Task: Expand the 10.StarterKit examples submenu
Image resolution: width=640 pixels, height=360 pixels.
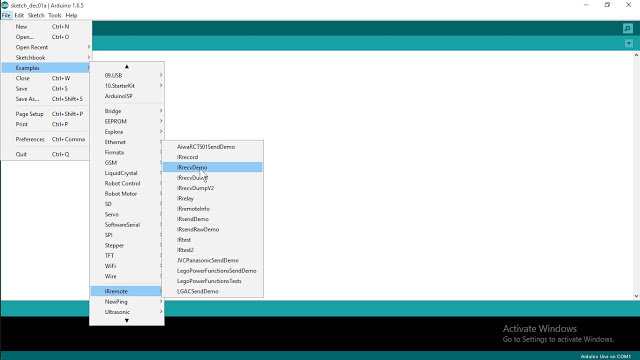Action: pyautogui.click(x=127, y=86)
